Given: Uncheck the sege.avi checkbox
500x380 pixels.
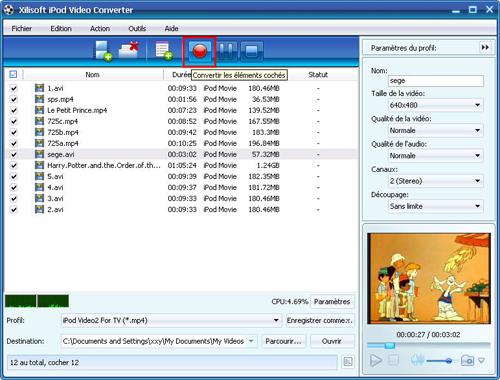Looking at the screenshot, I should pyautogui.click(x=14, y=154).
